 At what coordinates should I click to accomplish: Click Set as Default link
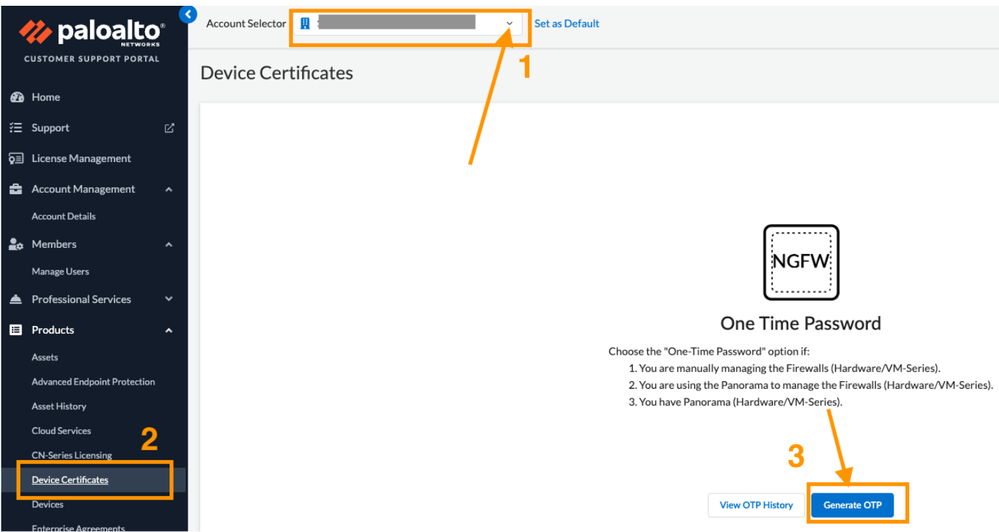point(566,24)
